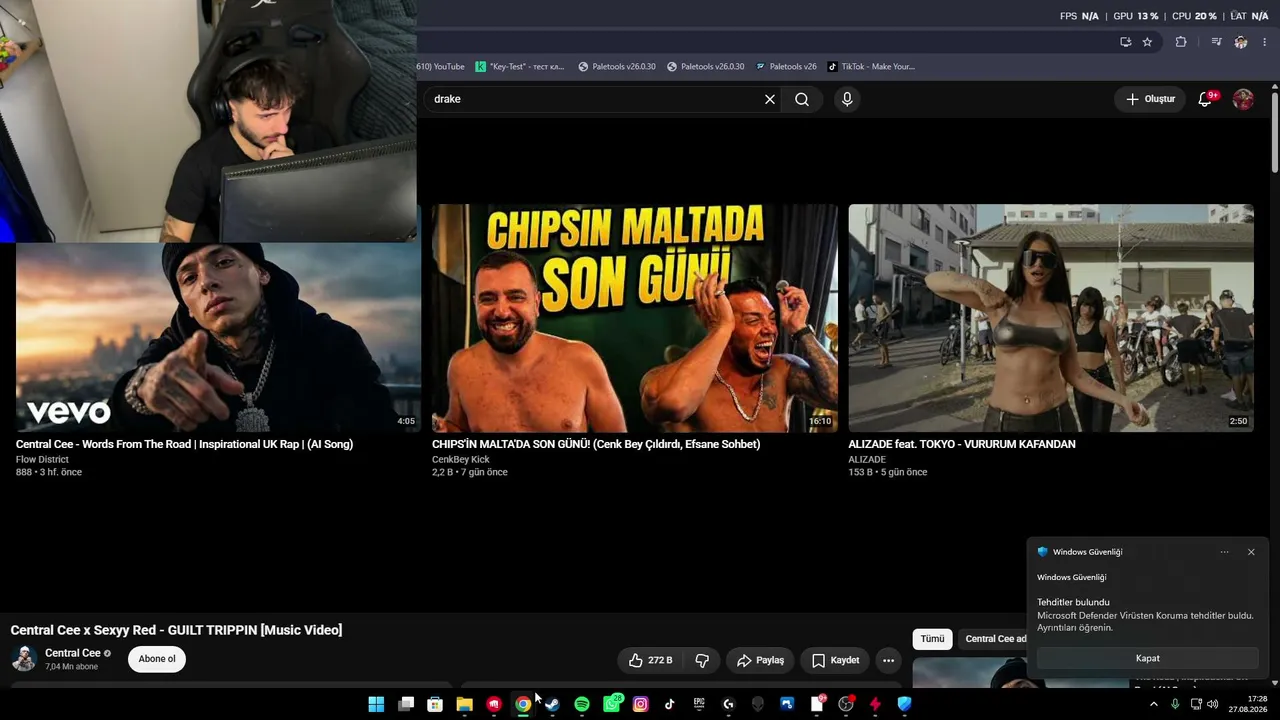Open TikTok from the taskbar
Viewport: 1280px width, 720px height.
click(670, 704)
